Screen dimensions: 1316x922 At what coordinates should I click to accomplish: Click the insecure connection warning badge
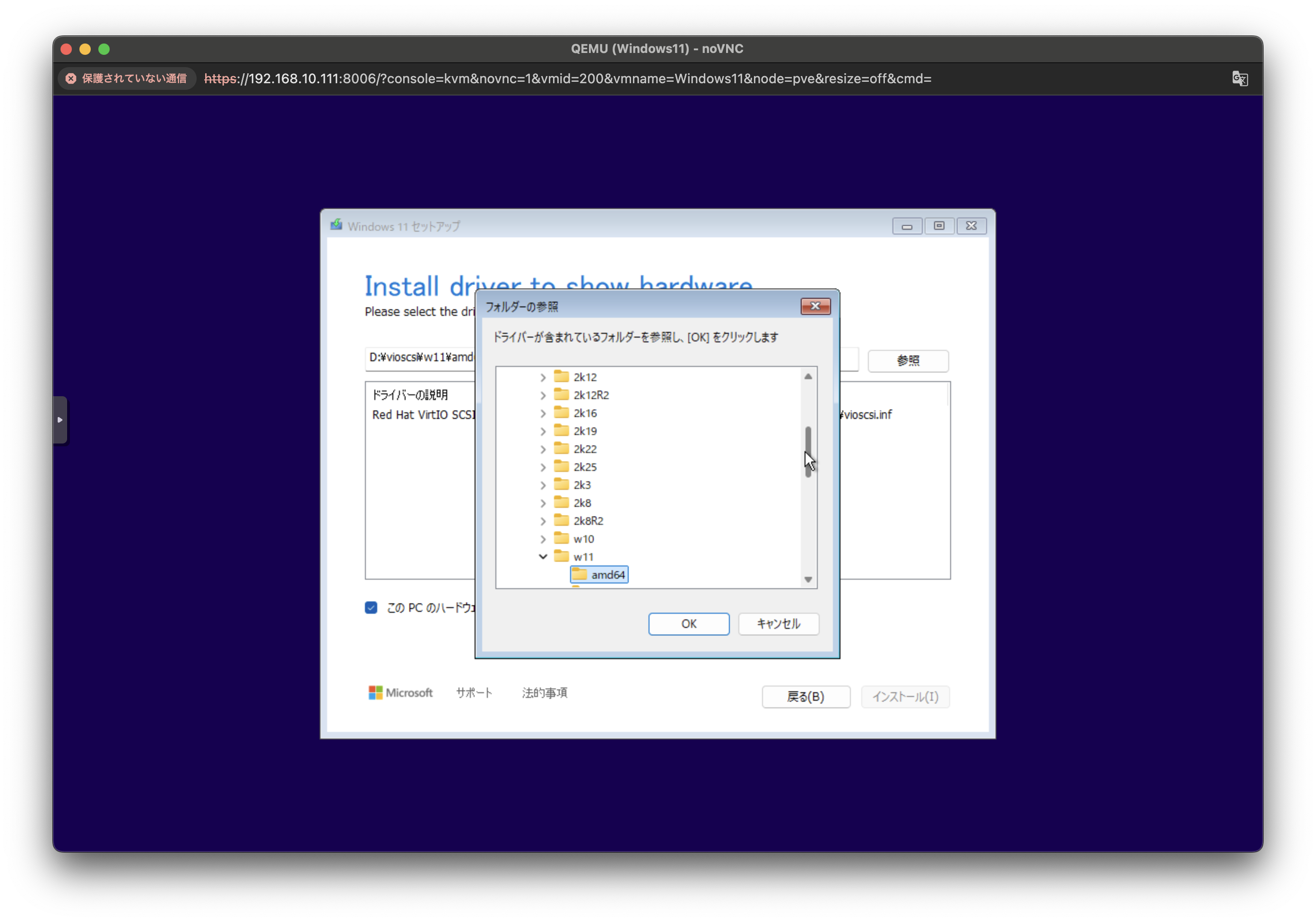click(127, 78)
